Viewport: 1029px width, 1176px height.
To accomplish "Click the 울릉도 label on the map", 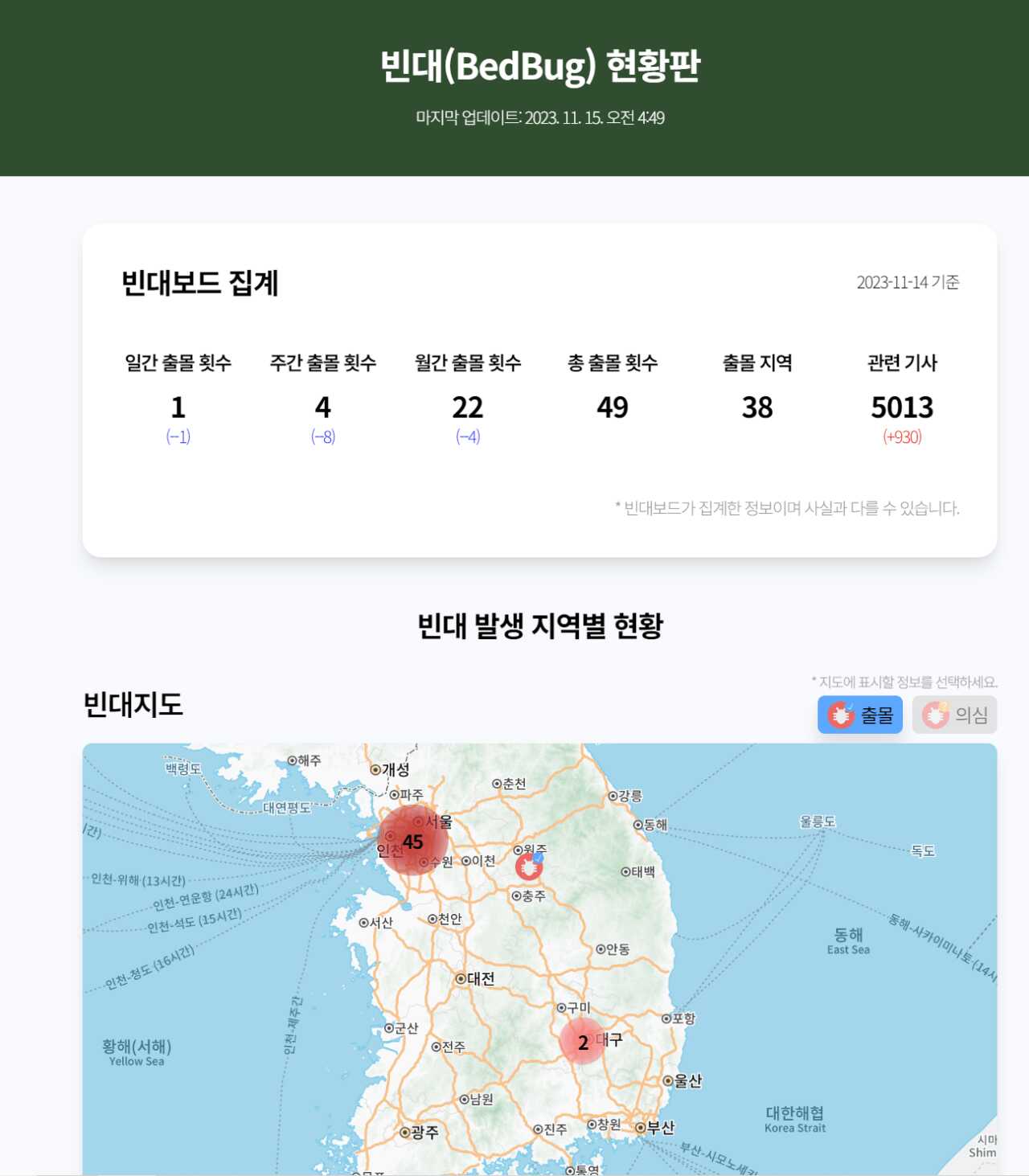I will [818, 822].
